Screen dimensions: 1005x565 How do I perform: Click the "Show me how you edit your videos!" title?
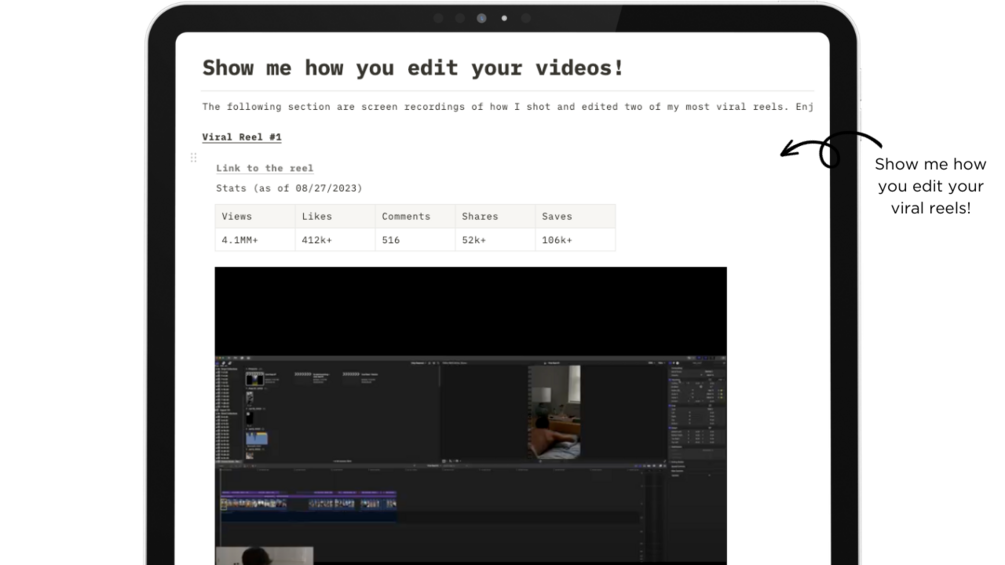click(413, 67)
